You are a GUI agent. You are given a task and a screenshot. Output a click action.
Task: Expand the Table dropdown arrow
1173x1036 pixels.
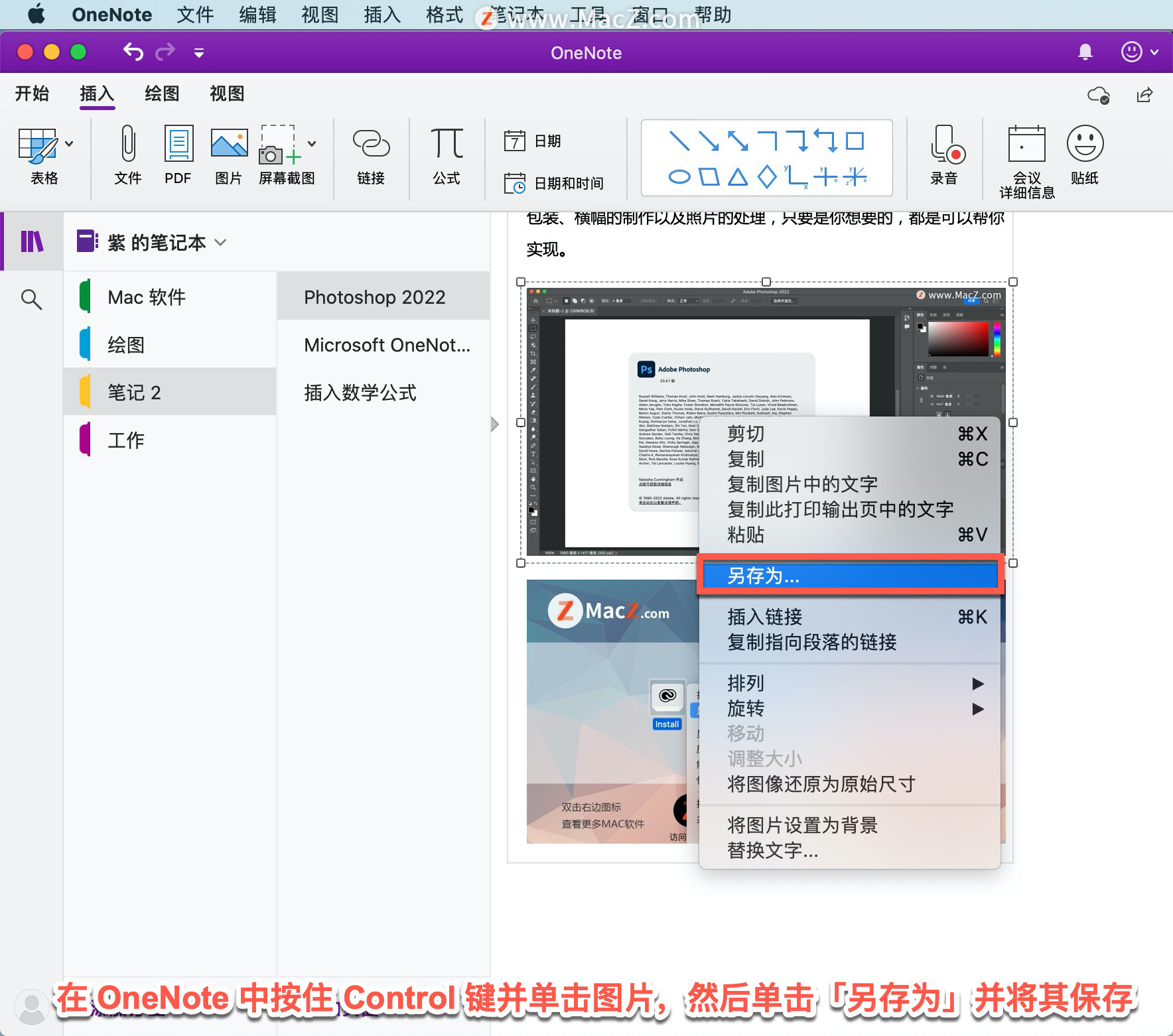69,143
